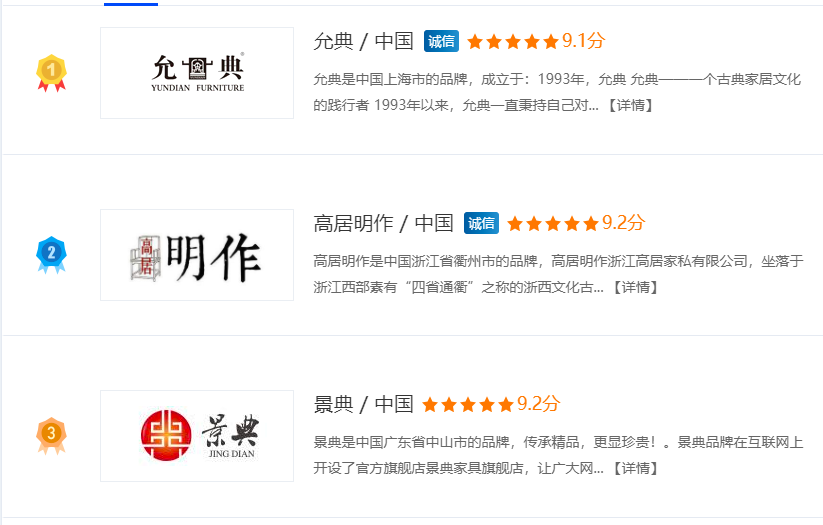Click 【详情】 link in 允典 description
Viewport: 823px width, 525px height.
(x=630, y=105)
